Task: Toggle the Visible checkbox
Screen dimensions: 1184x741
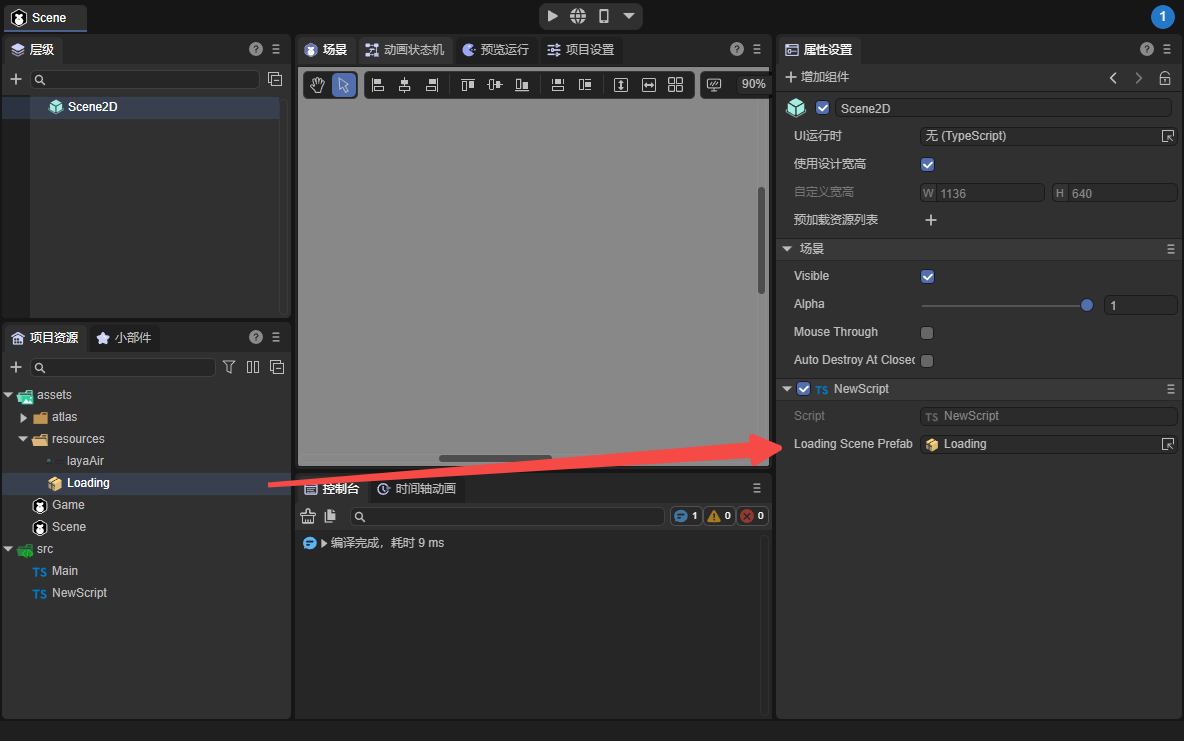Action: 927,276
